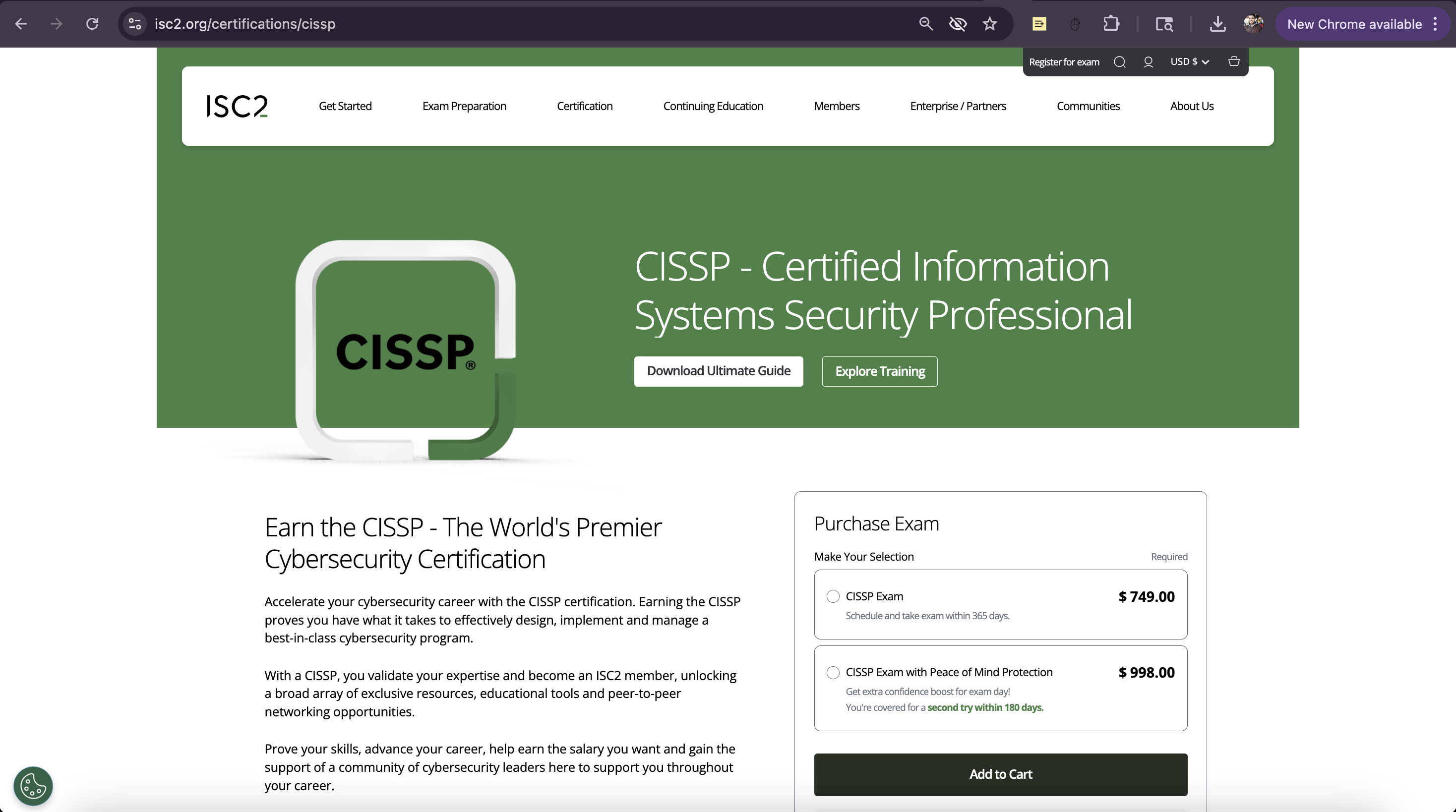The image size is (1456, 812).
Task: Open the Continuing Education menu
Action: pyautogui.click(x=713, y=106)
